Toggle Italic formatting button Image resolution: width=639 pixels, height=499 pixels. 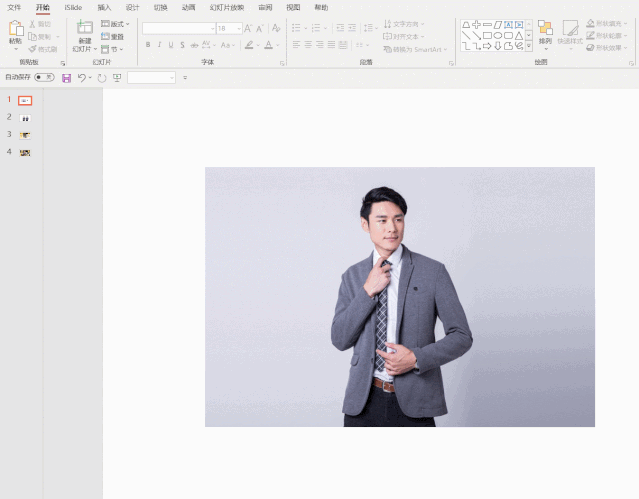pos(159,45)
